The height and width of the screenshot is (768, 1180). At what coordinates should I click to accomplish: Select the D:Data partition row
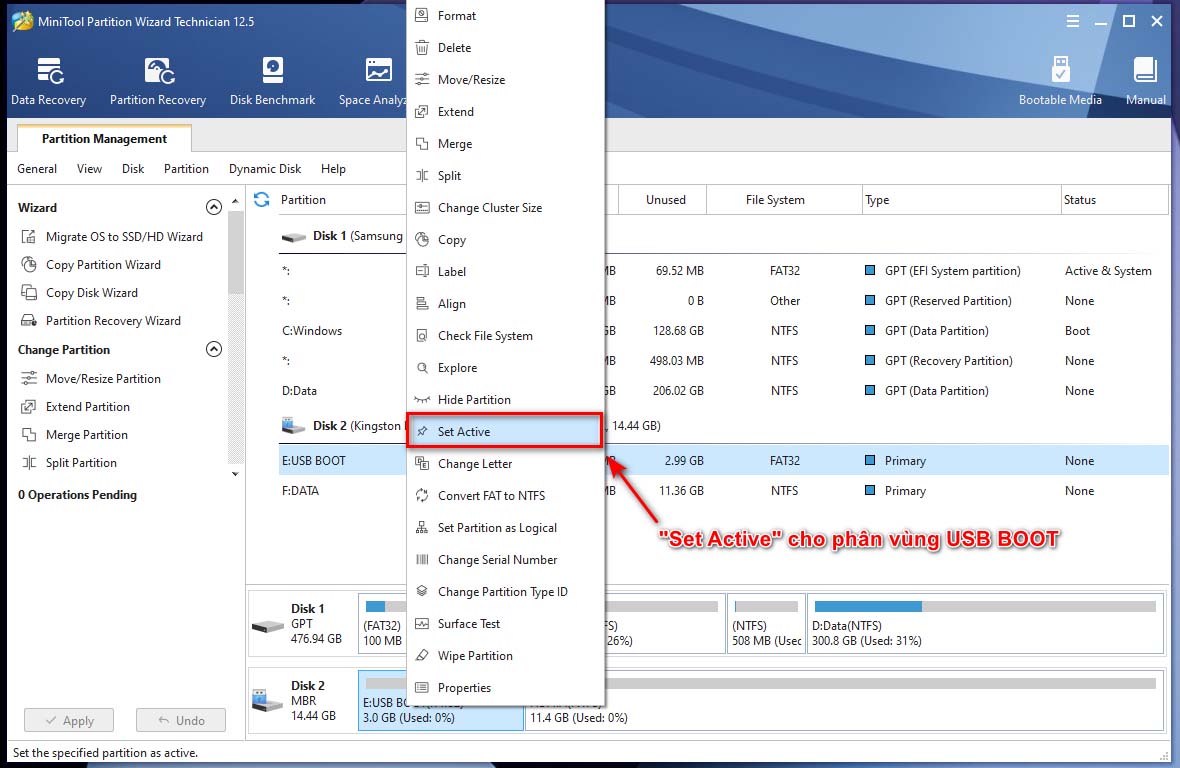tap(722, 391)
